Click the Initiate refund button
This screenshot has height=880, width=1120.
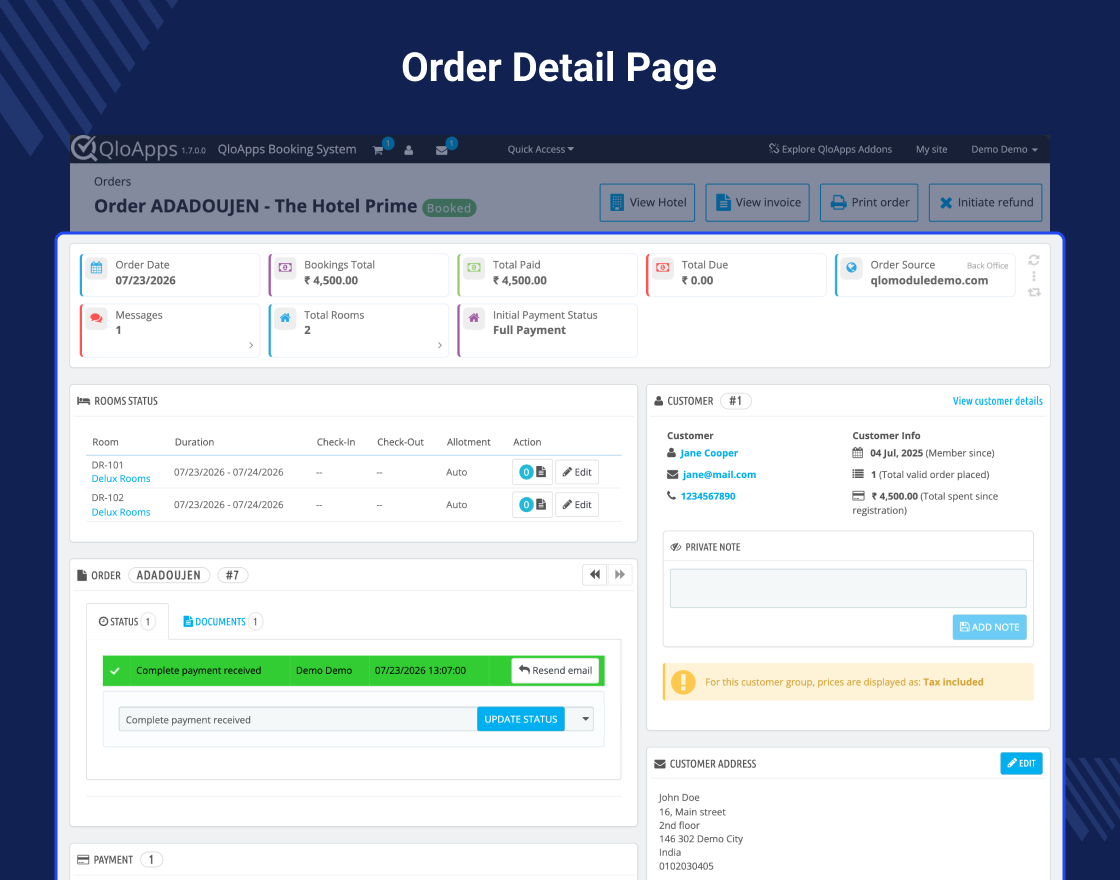[x=985, y=202]
